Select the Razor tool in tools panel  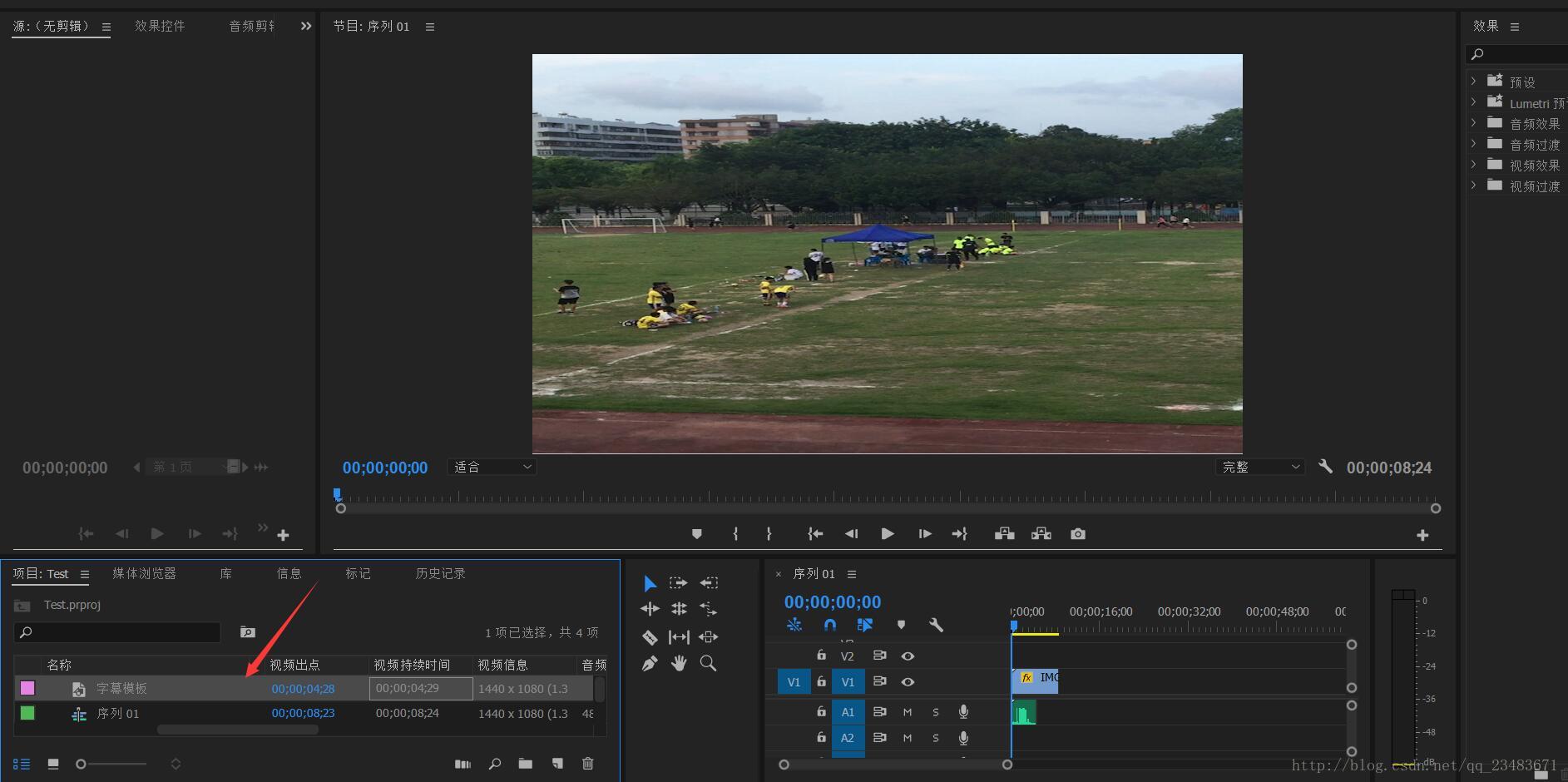650,637
